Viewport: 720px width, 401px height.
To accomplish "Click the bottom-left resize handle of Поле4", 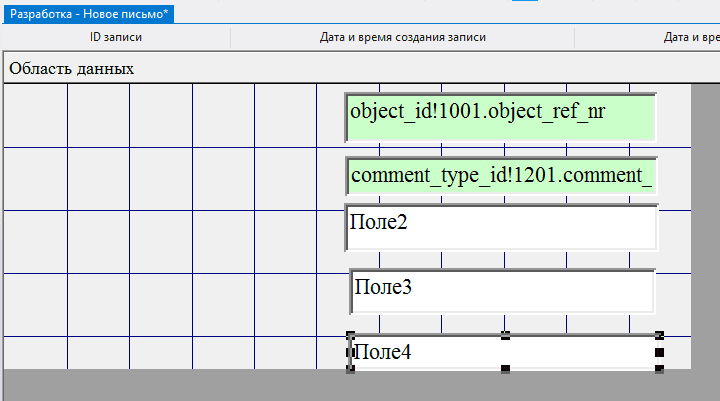I will click(351, 369).
